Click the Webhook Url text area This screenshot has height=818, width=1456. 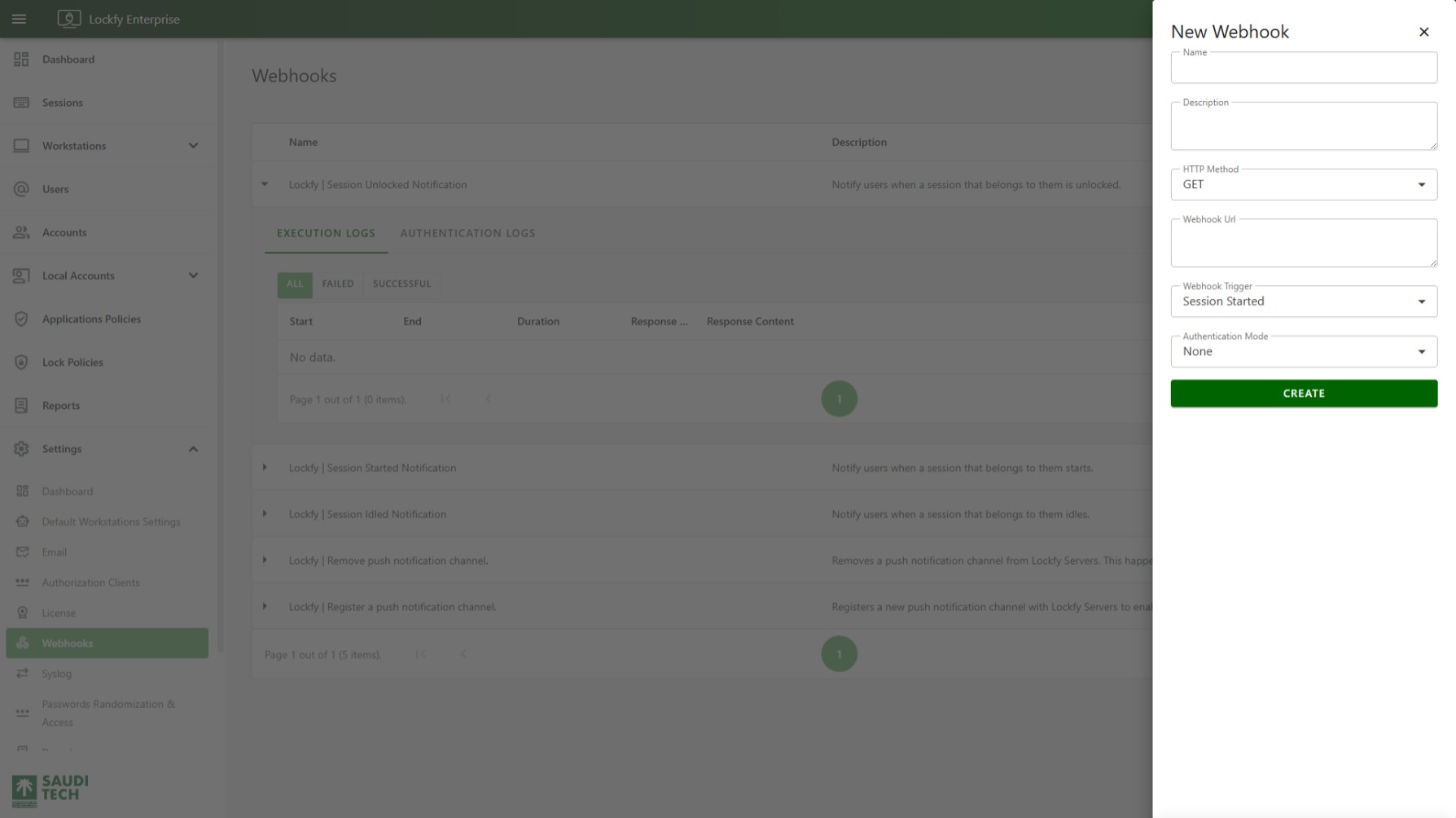(x=1304, y=243)
